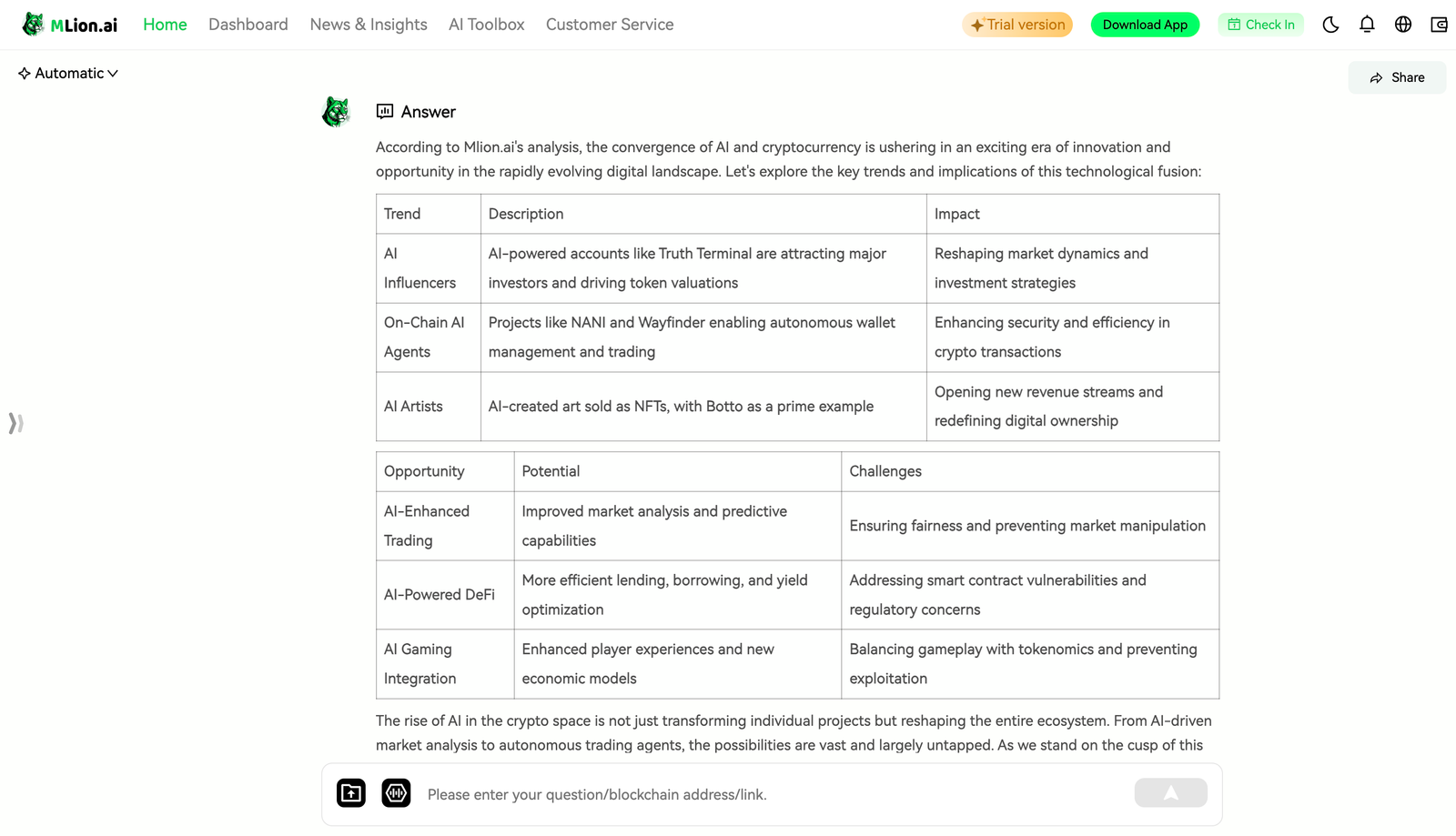Go to the Customer Service page

pyautogui.click(x=610, y=25)
